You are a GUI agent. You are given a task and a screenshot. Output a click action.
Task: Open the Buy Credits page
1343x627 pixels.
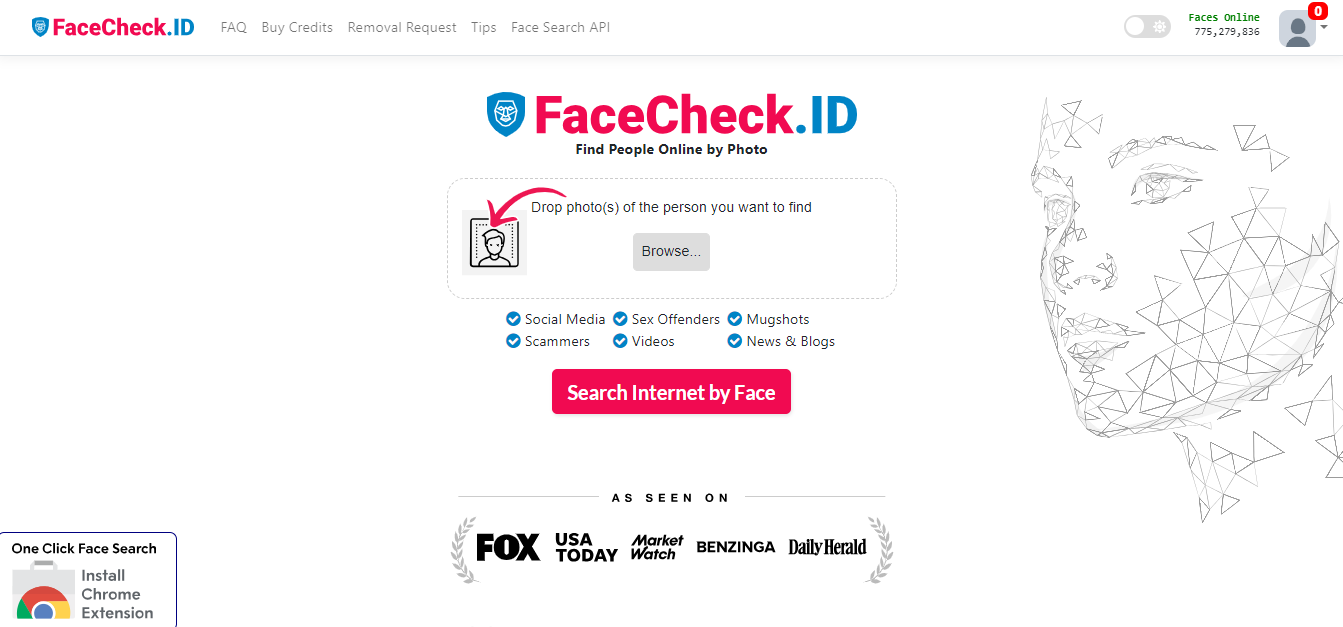pyautogui.click(x=297, y=27)
